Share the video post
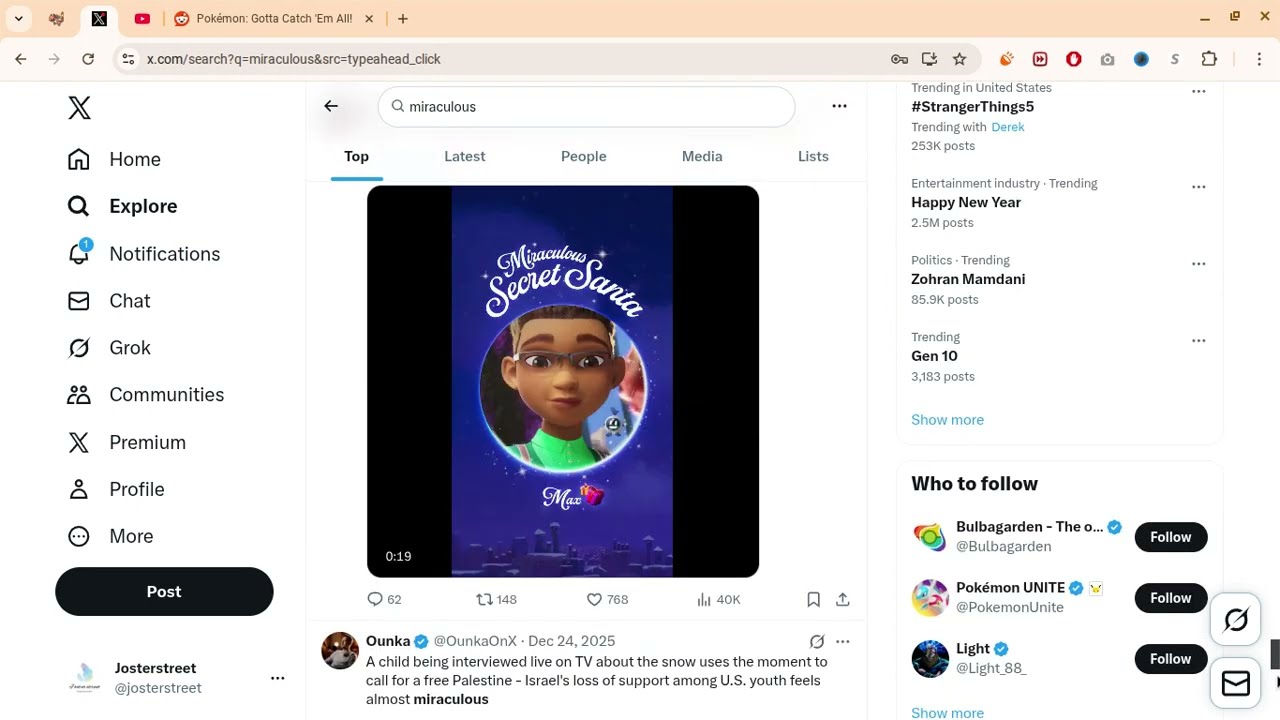 point(843,599)
